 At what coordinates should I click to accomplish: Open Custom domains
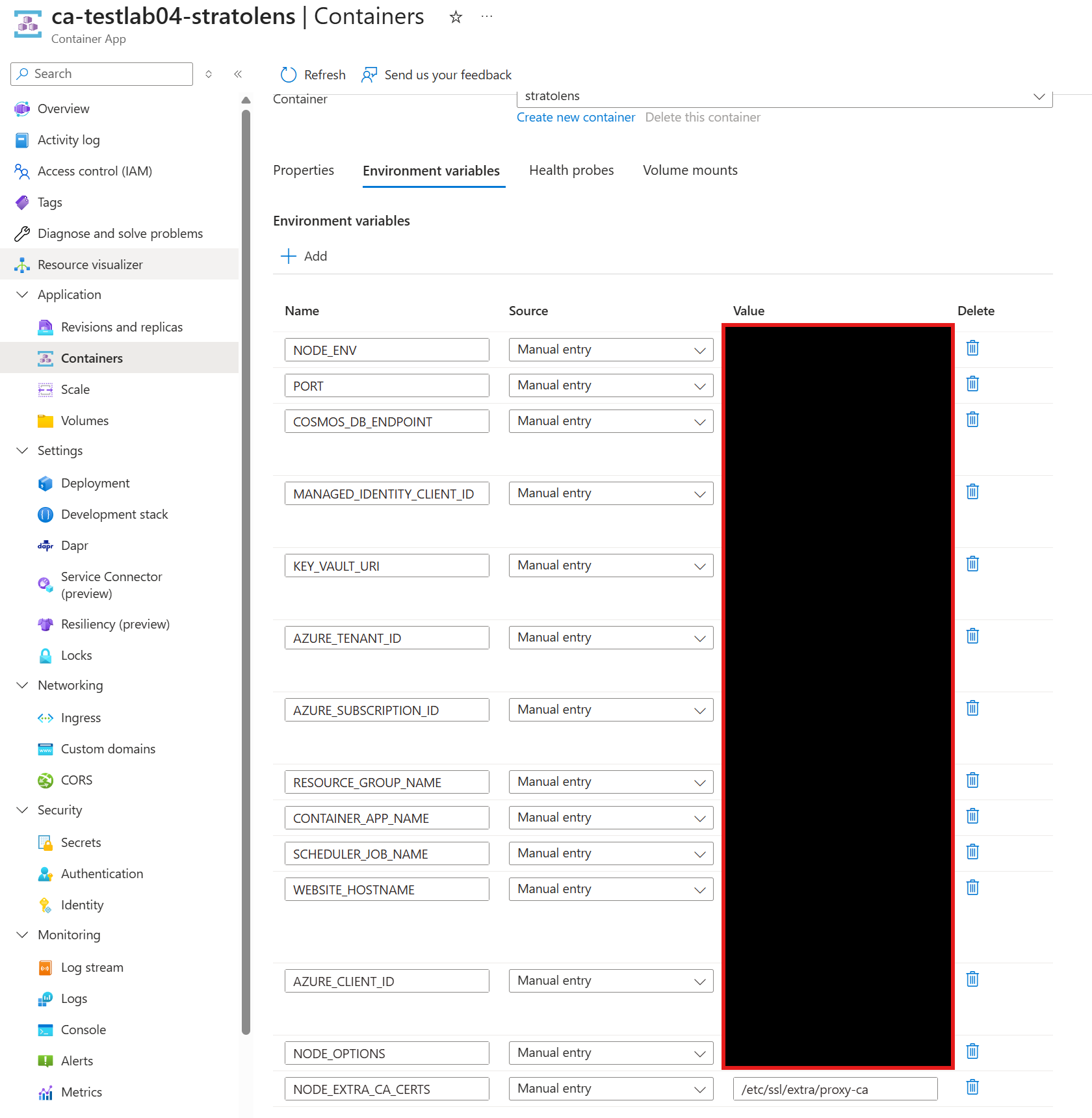[x=108, y=749]
